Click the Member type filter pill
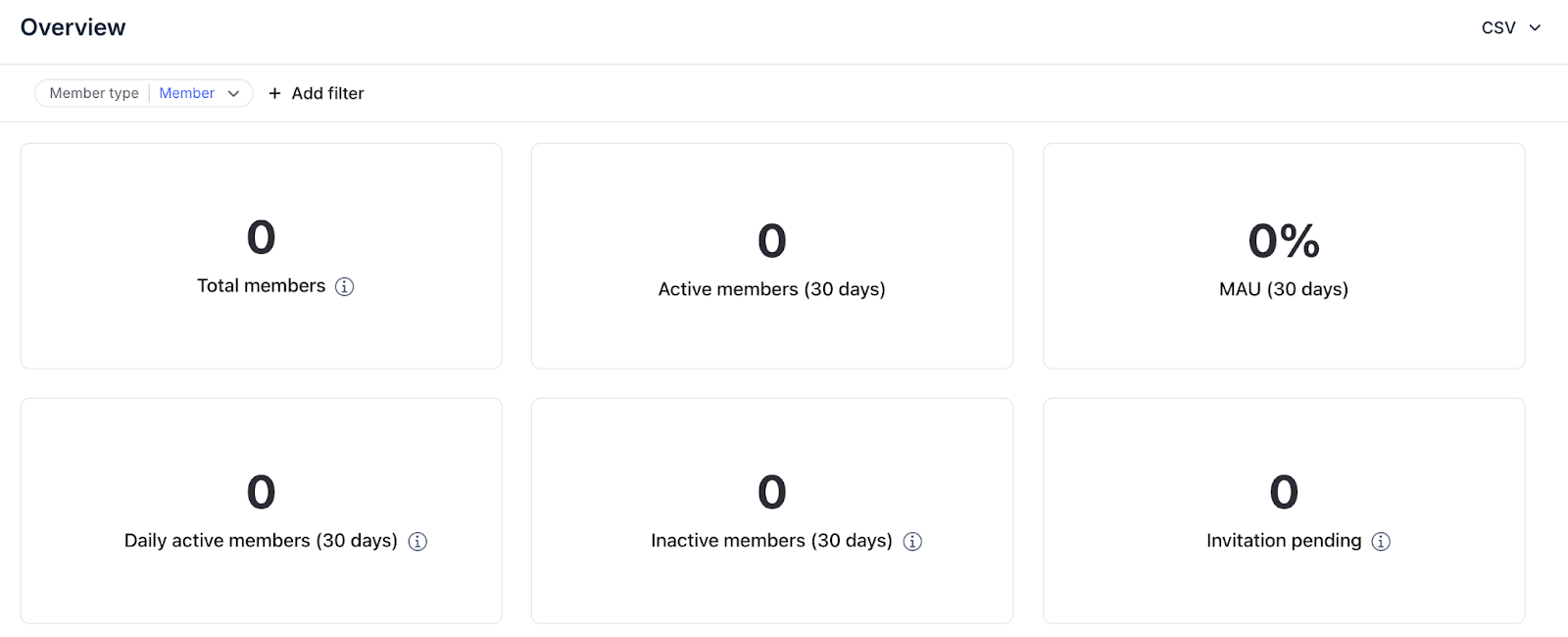The height and width of the screenshot is (637, 1568). (x=144, y=93)
